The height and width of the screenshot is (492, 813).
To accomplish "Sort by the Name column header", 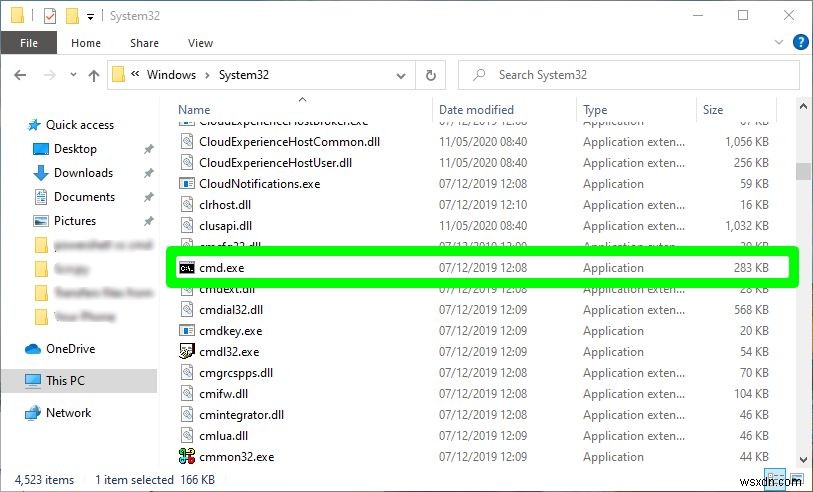I will (x=194, y=110).
